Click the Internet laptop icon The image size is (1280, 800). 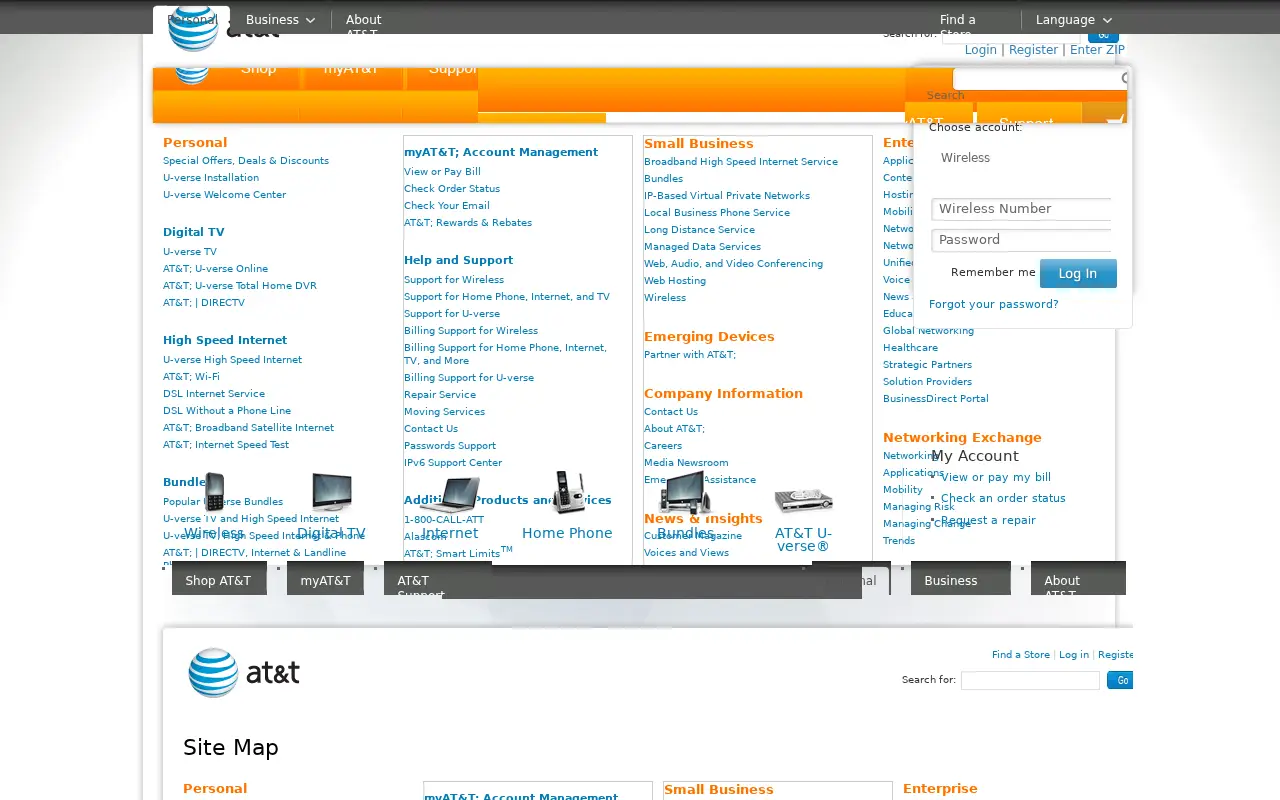[x=450, y=495]
